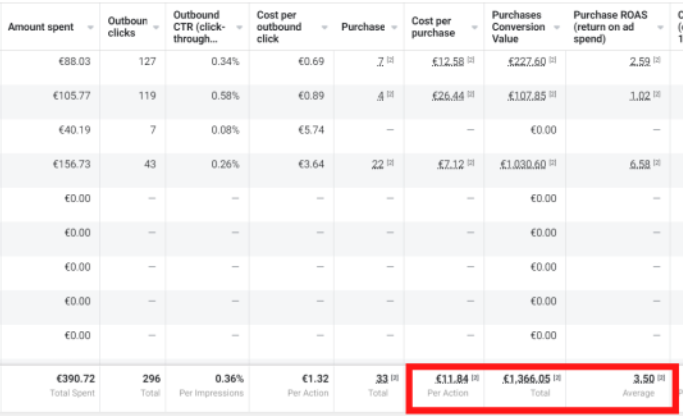Click the 4 purchases link
The image size is (683, 416).
click(381, 96)
